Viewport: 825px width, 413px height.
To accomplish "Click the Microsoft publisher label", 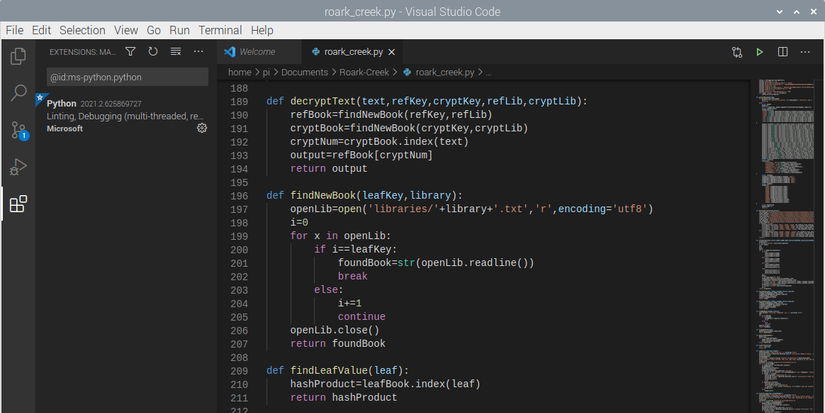I will coord(65,128).
